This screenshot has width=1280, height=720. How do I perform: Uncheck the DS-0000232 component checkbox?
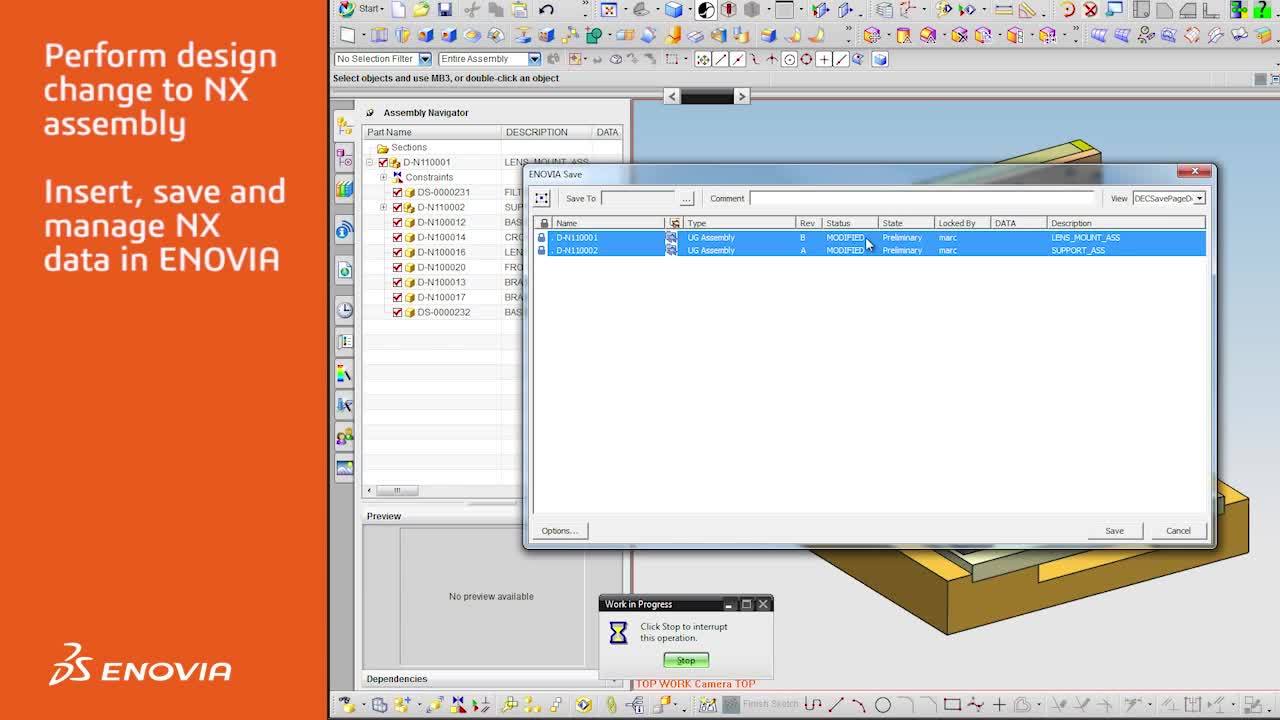click(397, 312)
